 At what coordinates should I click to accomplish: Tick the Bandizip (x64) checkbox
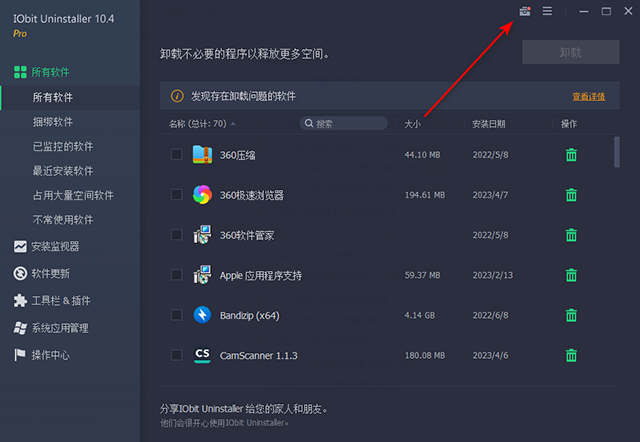177,315
